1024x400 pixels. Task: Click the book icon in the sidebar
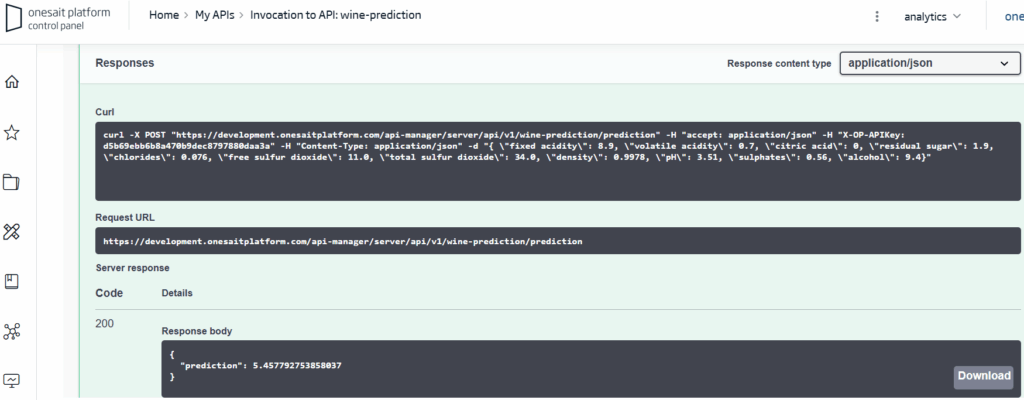pos(12,282)
